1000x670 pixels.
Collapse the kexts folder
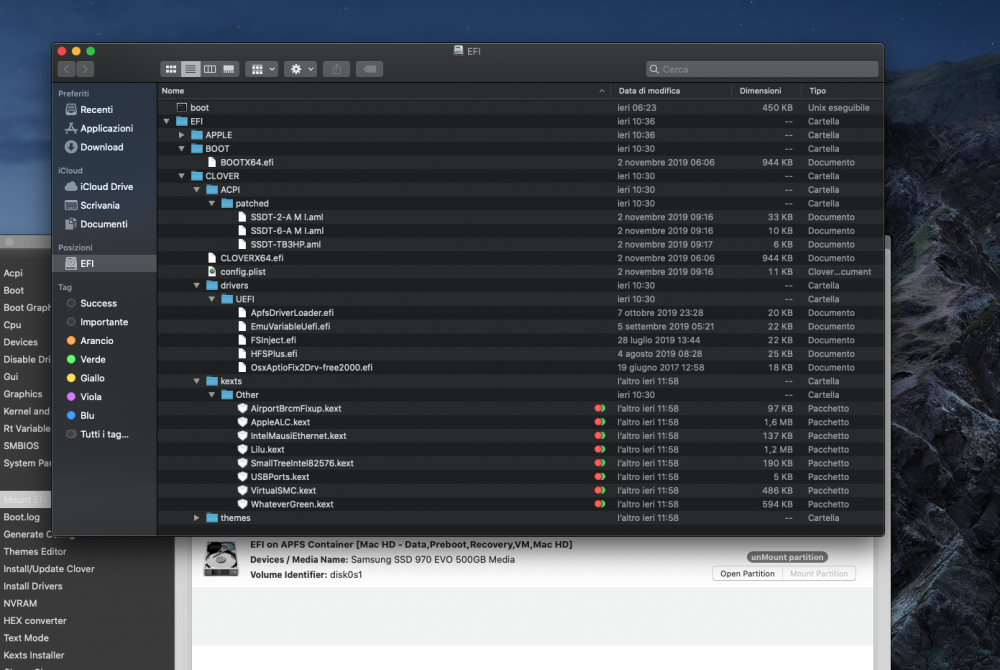(196, 381)
